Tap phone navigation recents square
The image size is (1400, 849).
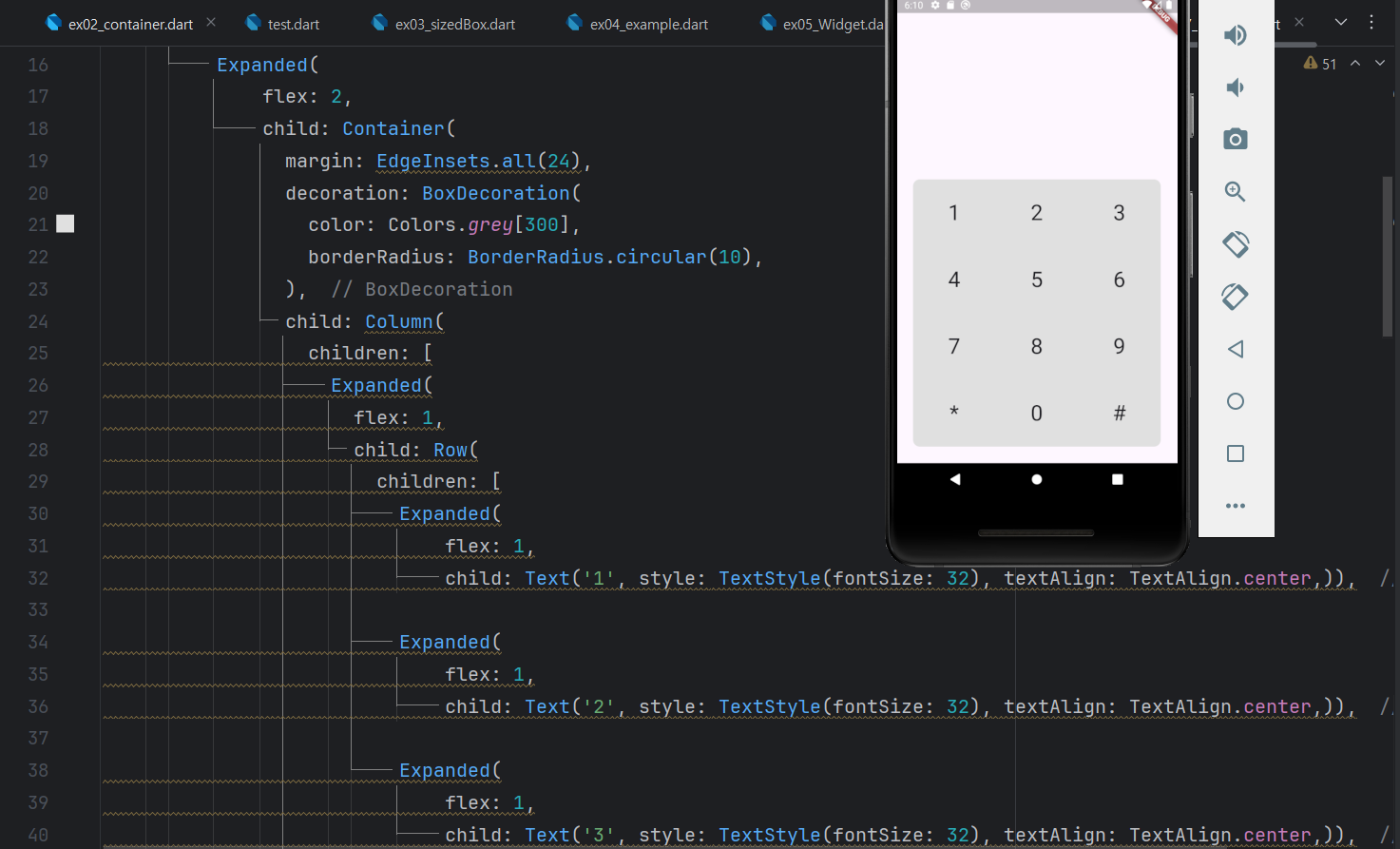click(x=1118, y=479)
